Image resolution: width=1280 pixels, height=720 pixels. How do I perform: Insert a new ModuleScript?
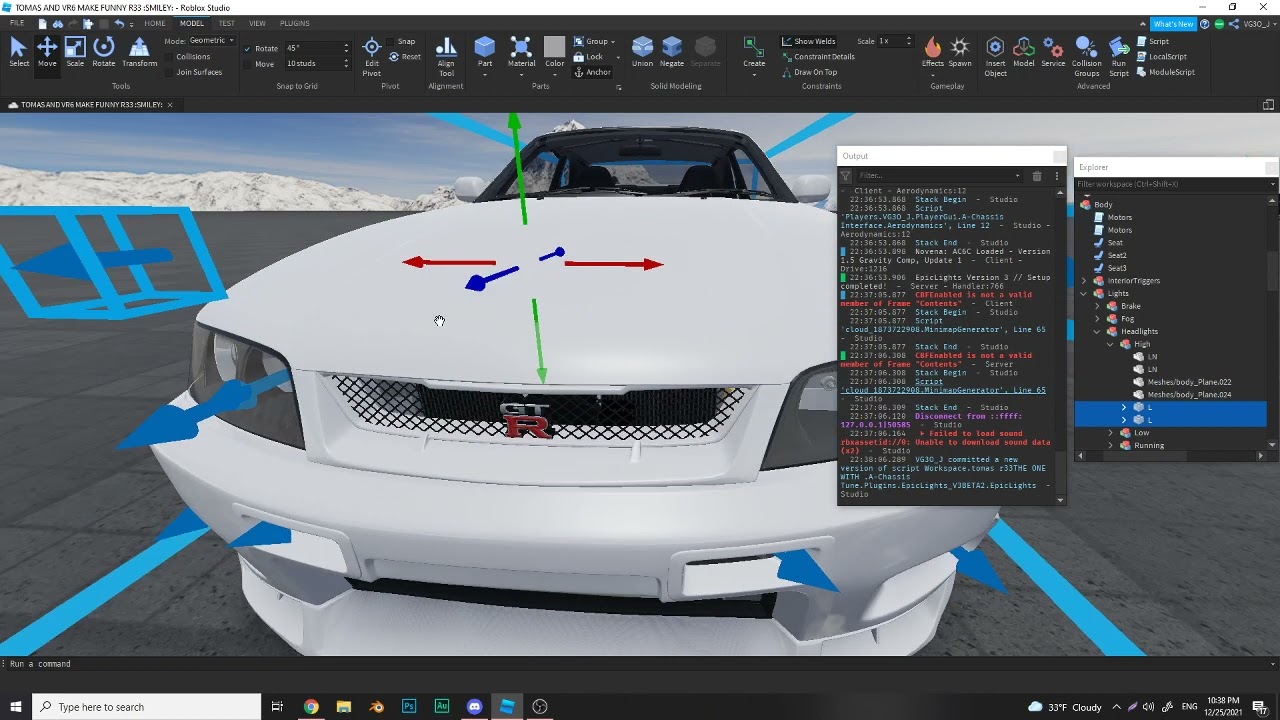(x=1166, y=72)
